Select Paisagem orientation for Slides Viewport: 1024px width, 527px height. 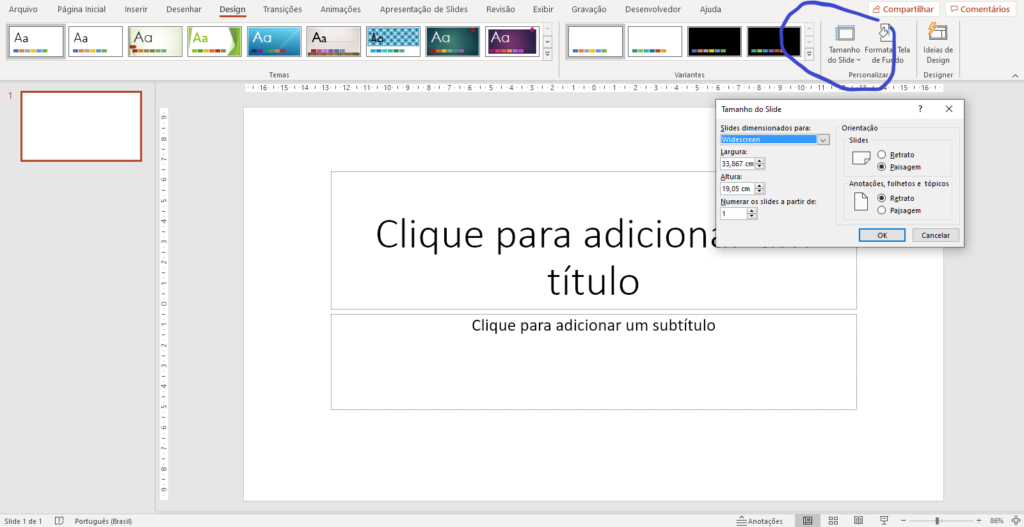(x=882, y=167)
